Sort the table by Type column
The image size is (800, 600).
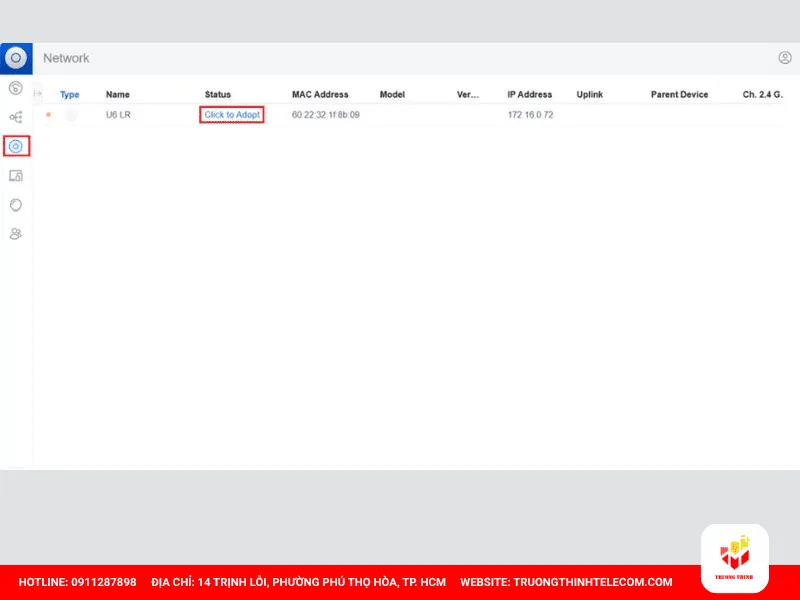[x=69, y=94]
